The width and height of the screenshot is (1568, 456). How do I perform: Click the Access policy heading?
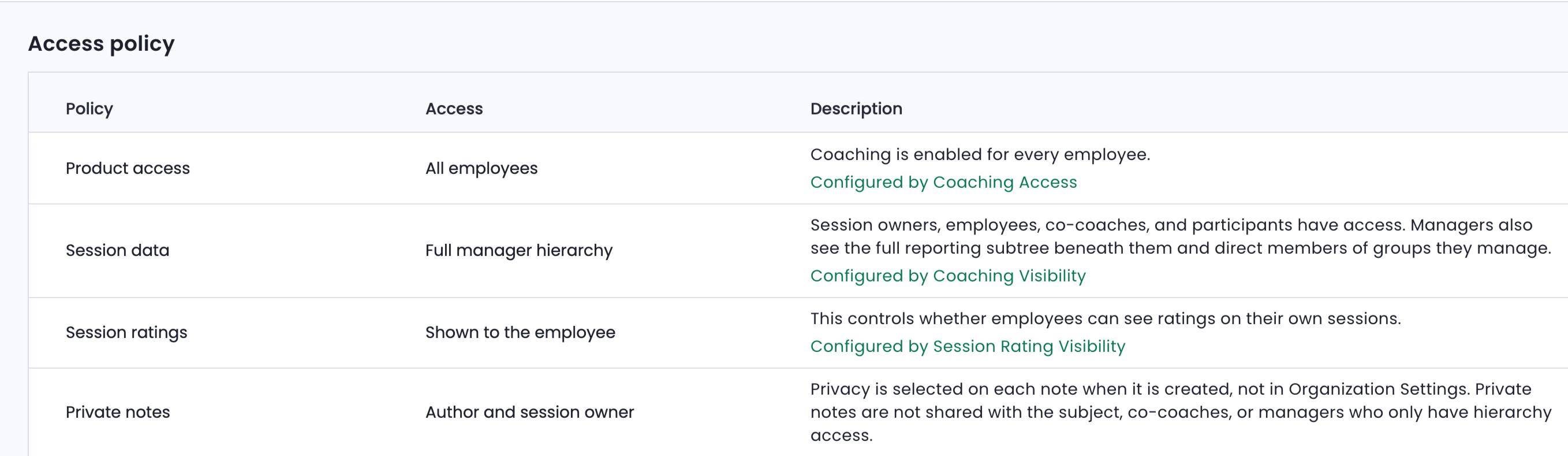coord(102,44)
